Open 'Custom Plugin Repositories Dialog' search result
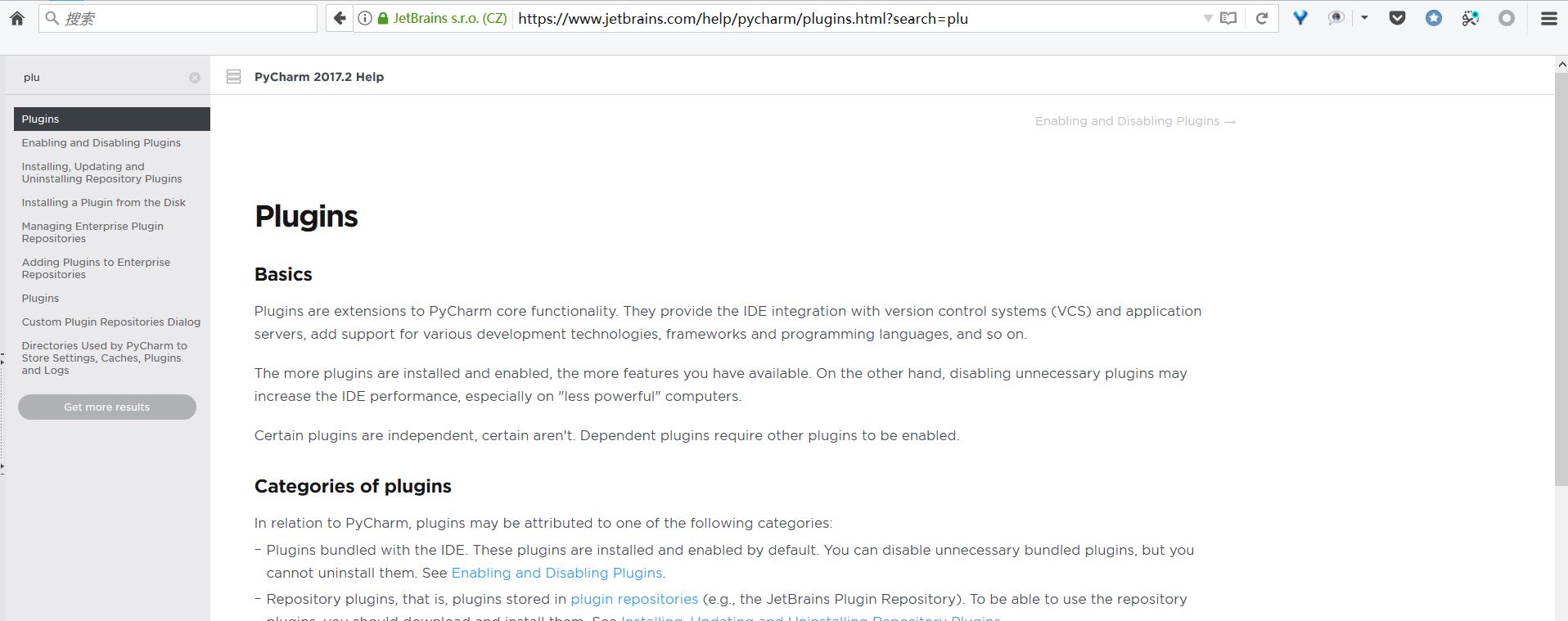Image resolution: width=1568 pixels, height=621 pixels. (111, 322)
